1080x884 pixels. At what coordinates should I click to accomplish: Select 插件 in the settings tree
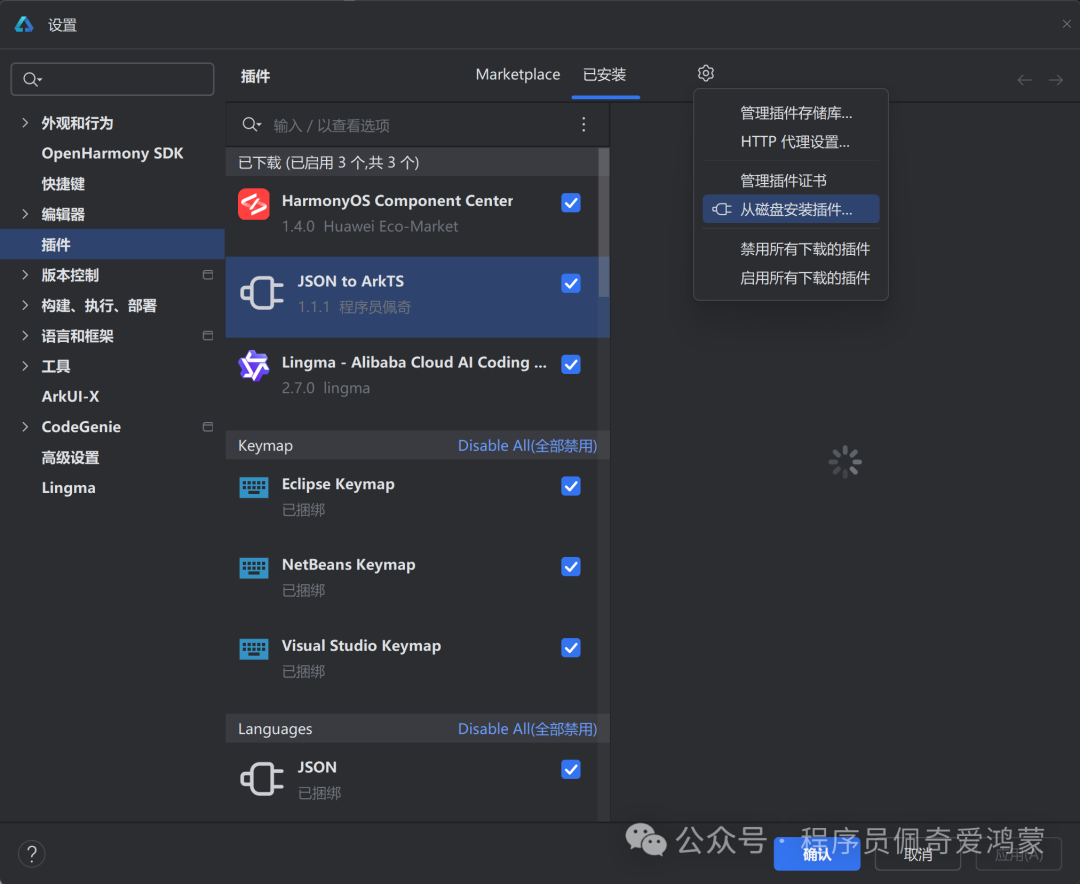pos(112,244)
